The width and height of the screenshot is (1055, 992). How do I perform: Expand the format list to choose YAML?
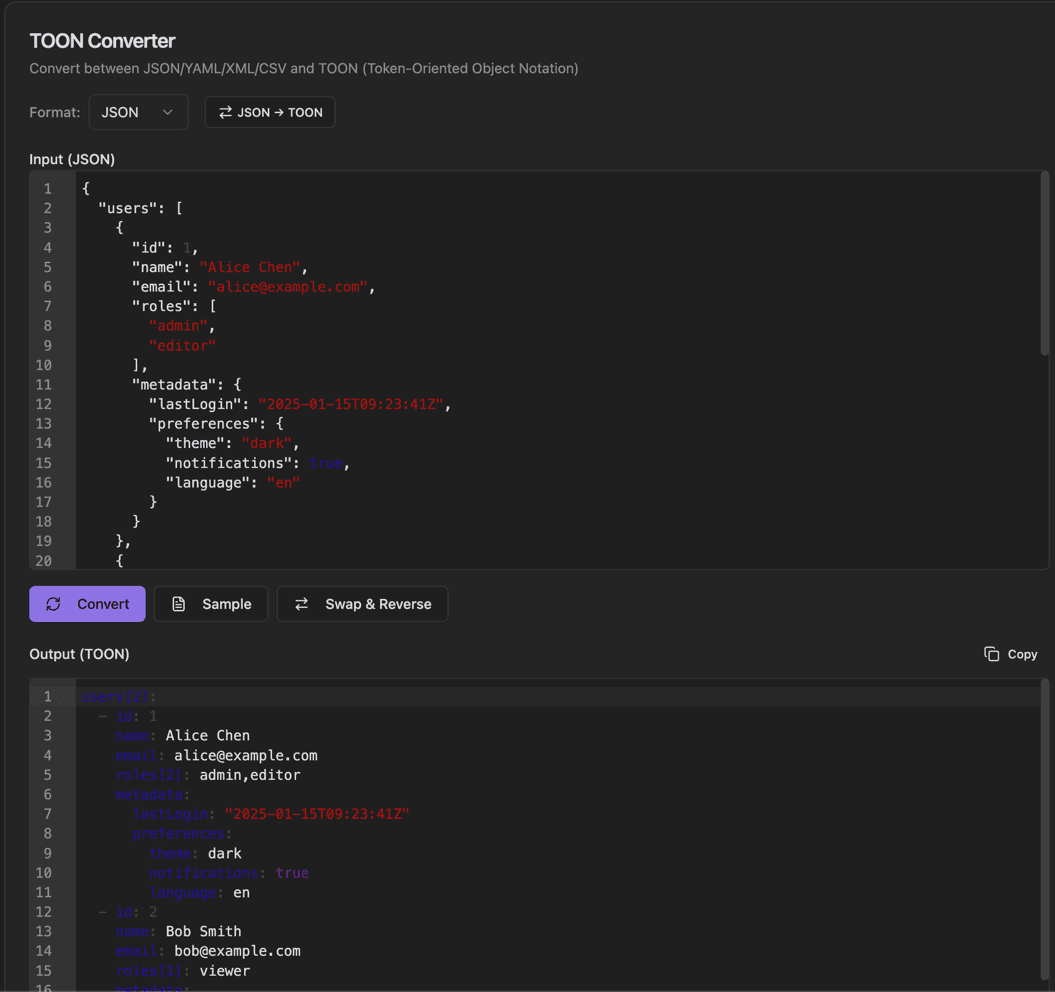pyautogui.click(x=138, y=111)
